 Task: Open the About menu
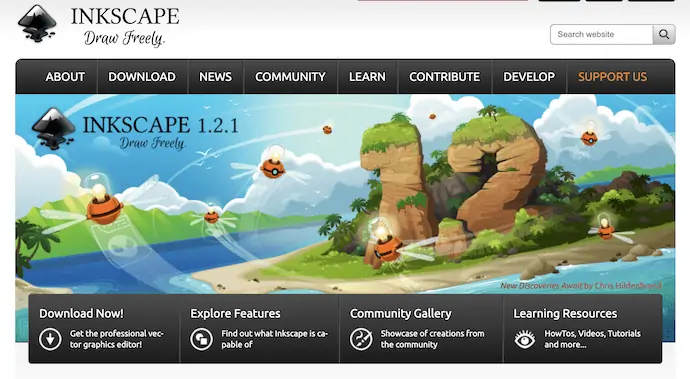pyautogui.click(x=65, y=77)
